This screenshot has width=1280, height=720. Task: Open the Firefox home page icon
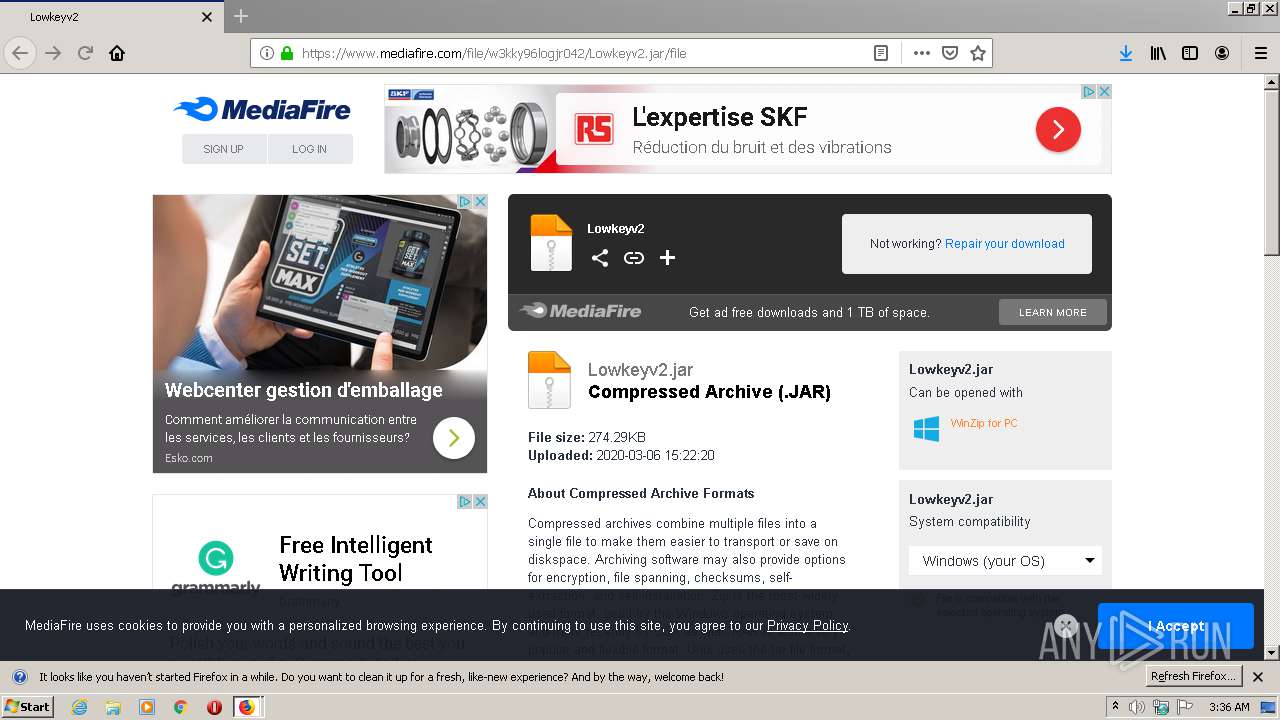coord(117,53)
